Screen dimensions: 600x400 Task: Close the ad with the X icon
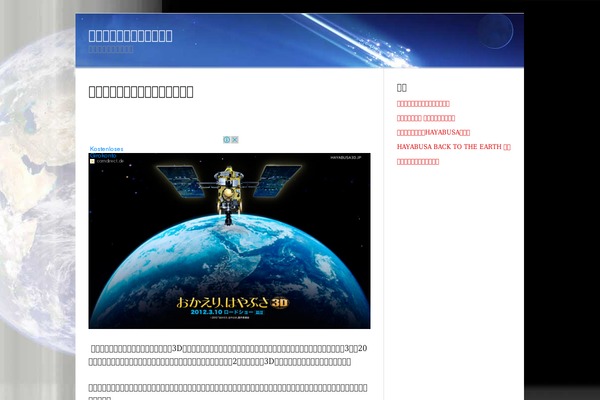(x=235, y=140)
